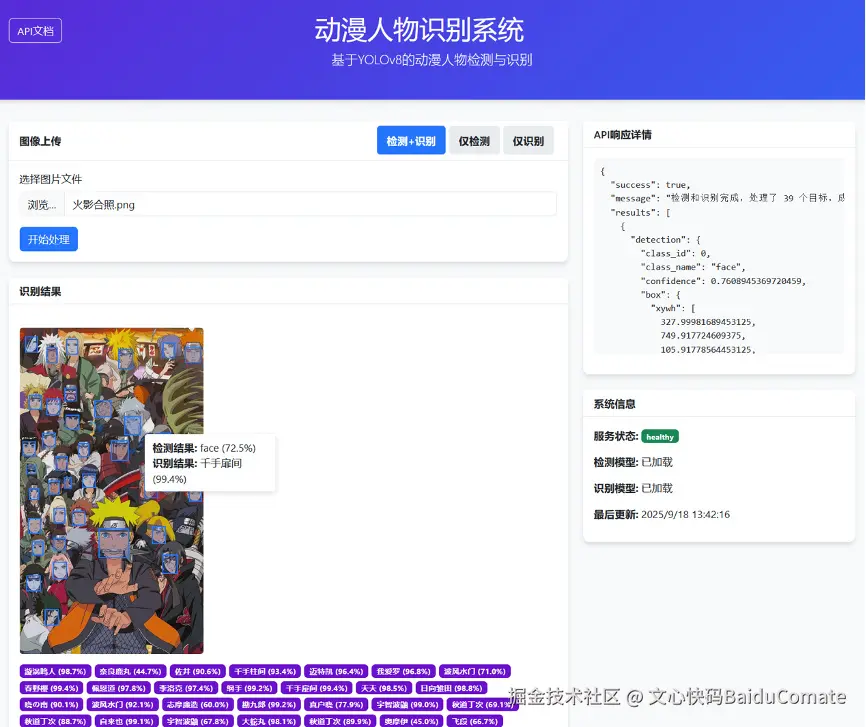This screenshot has height=727, width=866.
Task: Click the 系统信息 panel heading
Action: pyautogui.click(x=614, y=404)
